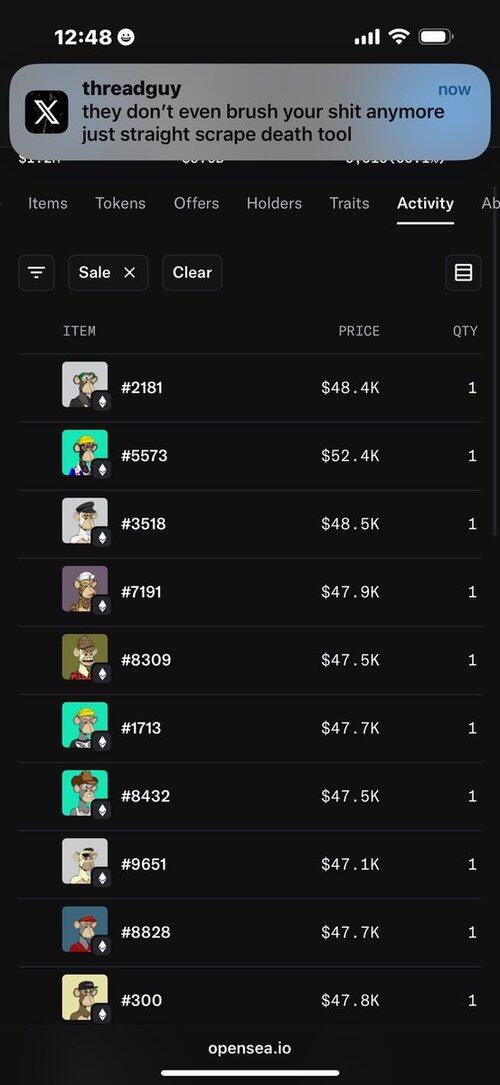View the #3518 ape thumbnail
This screenshot has height=1085, width=500.
[84, 520]
